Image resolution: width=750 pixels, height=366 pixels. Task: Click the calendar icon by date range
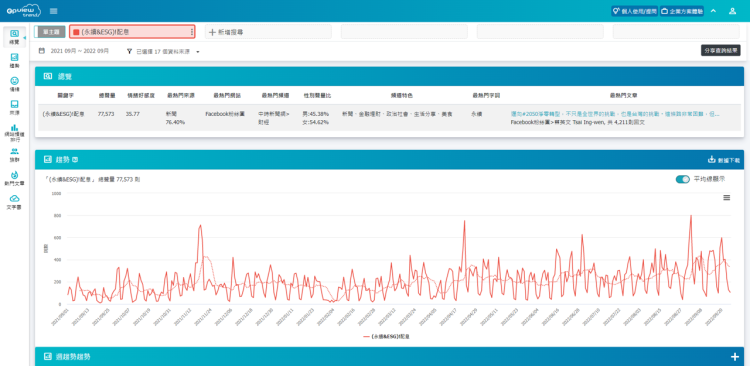click(42, 51)
